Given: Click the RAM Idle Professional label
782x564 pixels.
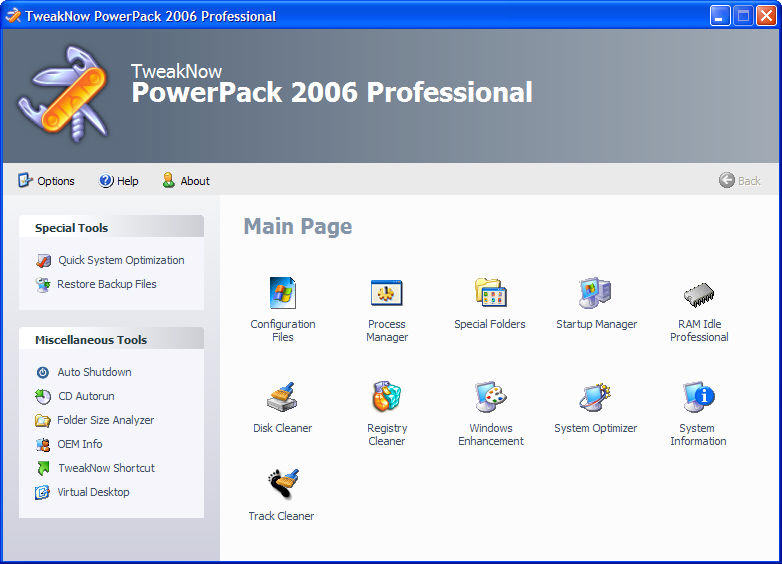Looking at the screenshot, I should pos(699,331).
